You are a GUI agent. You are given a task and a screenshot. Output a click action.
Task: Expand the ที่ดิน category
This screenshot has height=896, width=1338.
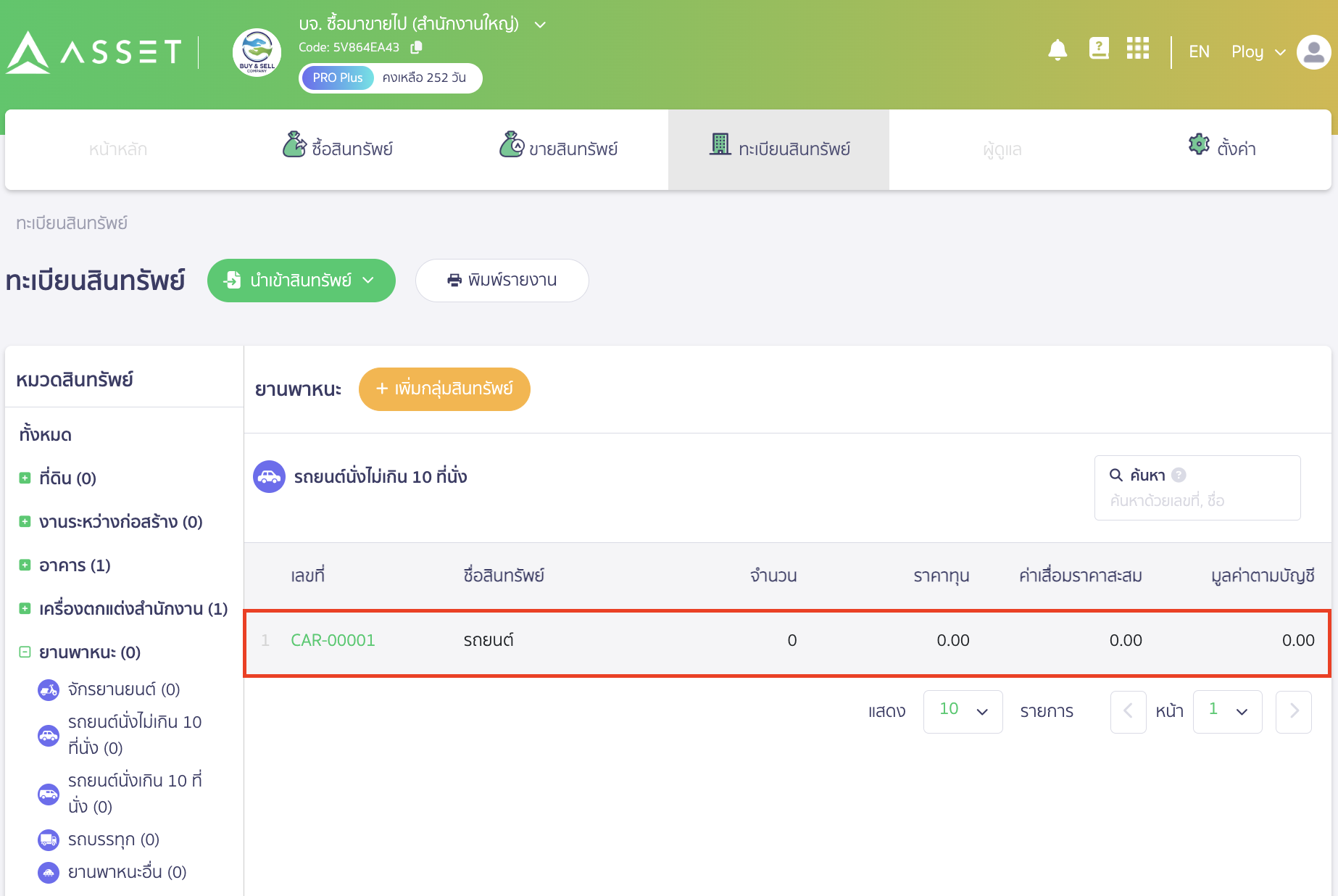25,478
